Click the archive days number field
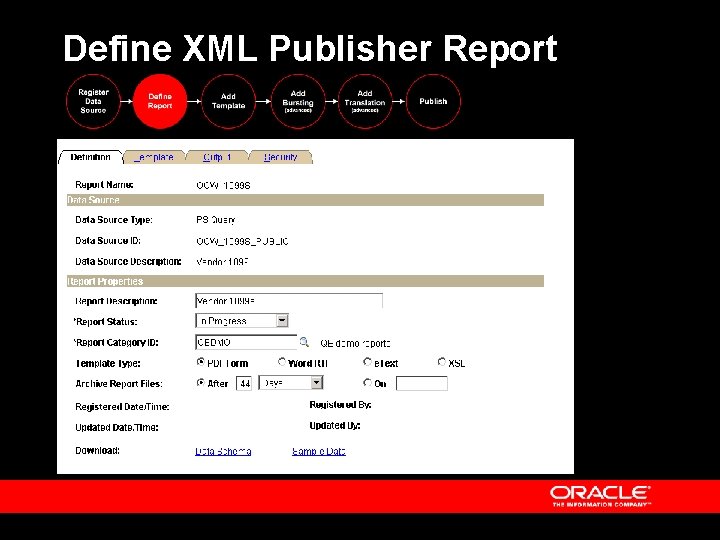Image resolution: width=720 pixels, height=540 pixels. pyautogui.click(x=244, y=383)
